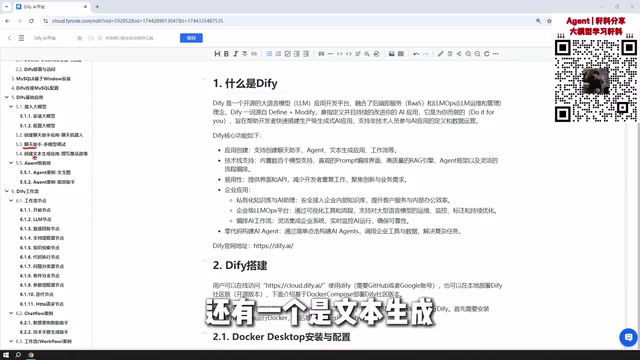Redo the last undone edit
Viewport: 640px width, 360px height.
pyautogui.click(x=425, y=54)
